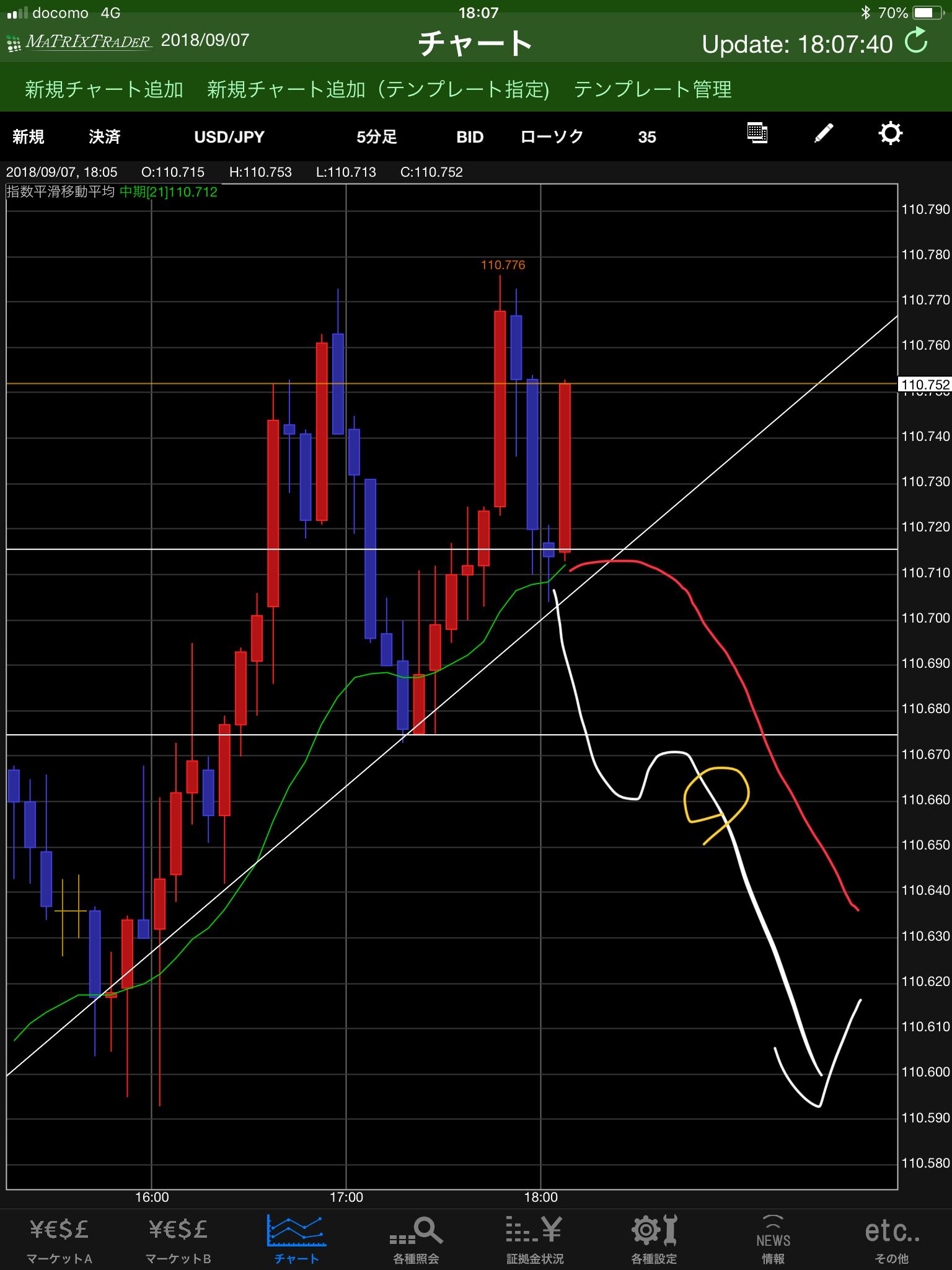Tap the 新規 new order button
Screen dimensions: 952x1270
pyautogui.click(x=29, y=137)
